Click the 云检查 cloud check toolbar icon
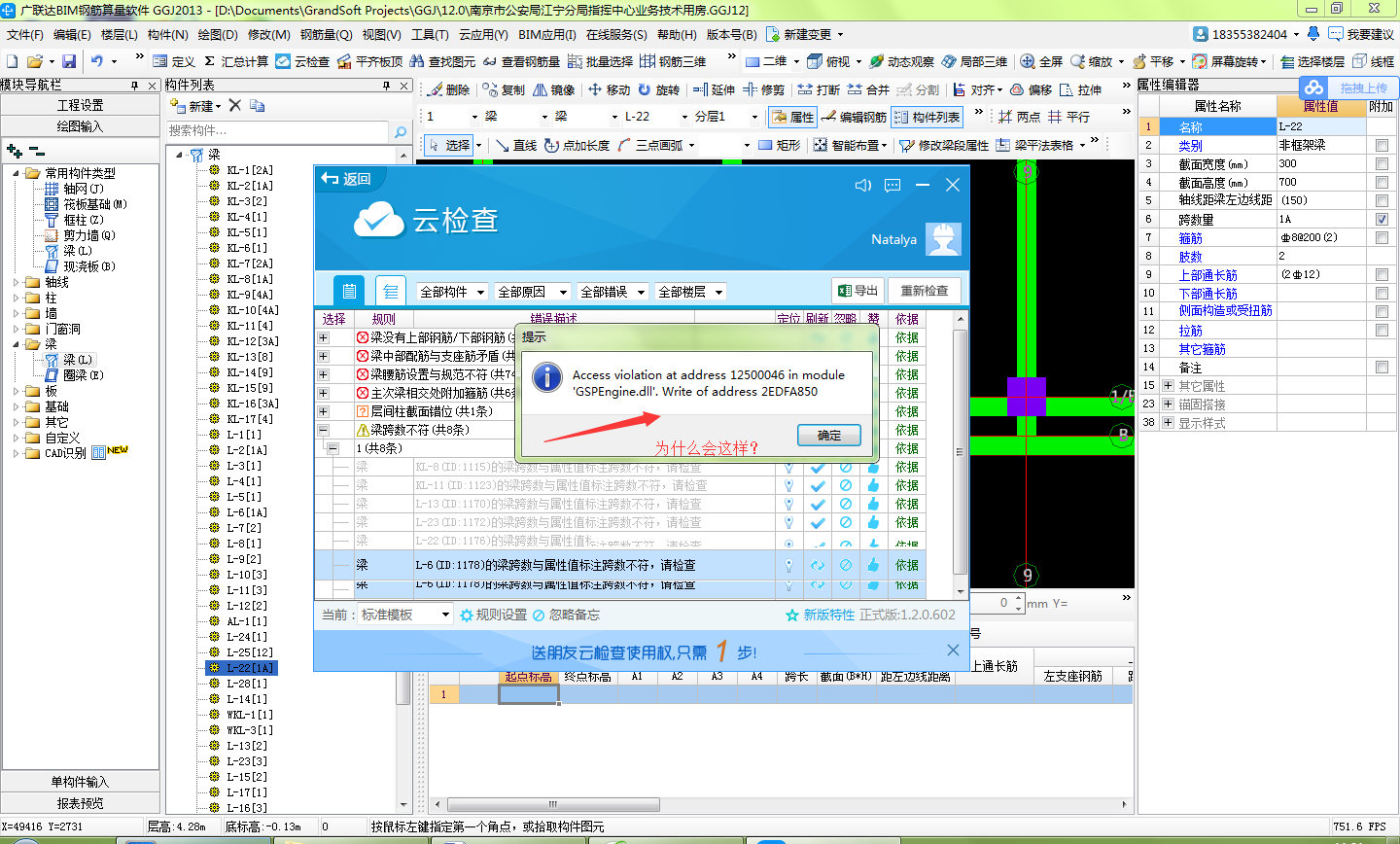Viewport: 1400px width, 844px height. tap(302, 61)
